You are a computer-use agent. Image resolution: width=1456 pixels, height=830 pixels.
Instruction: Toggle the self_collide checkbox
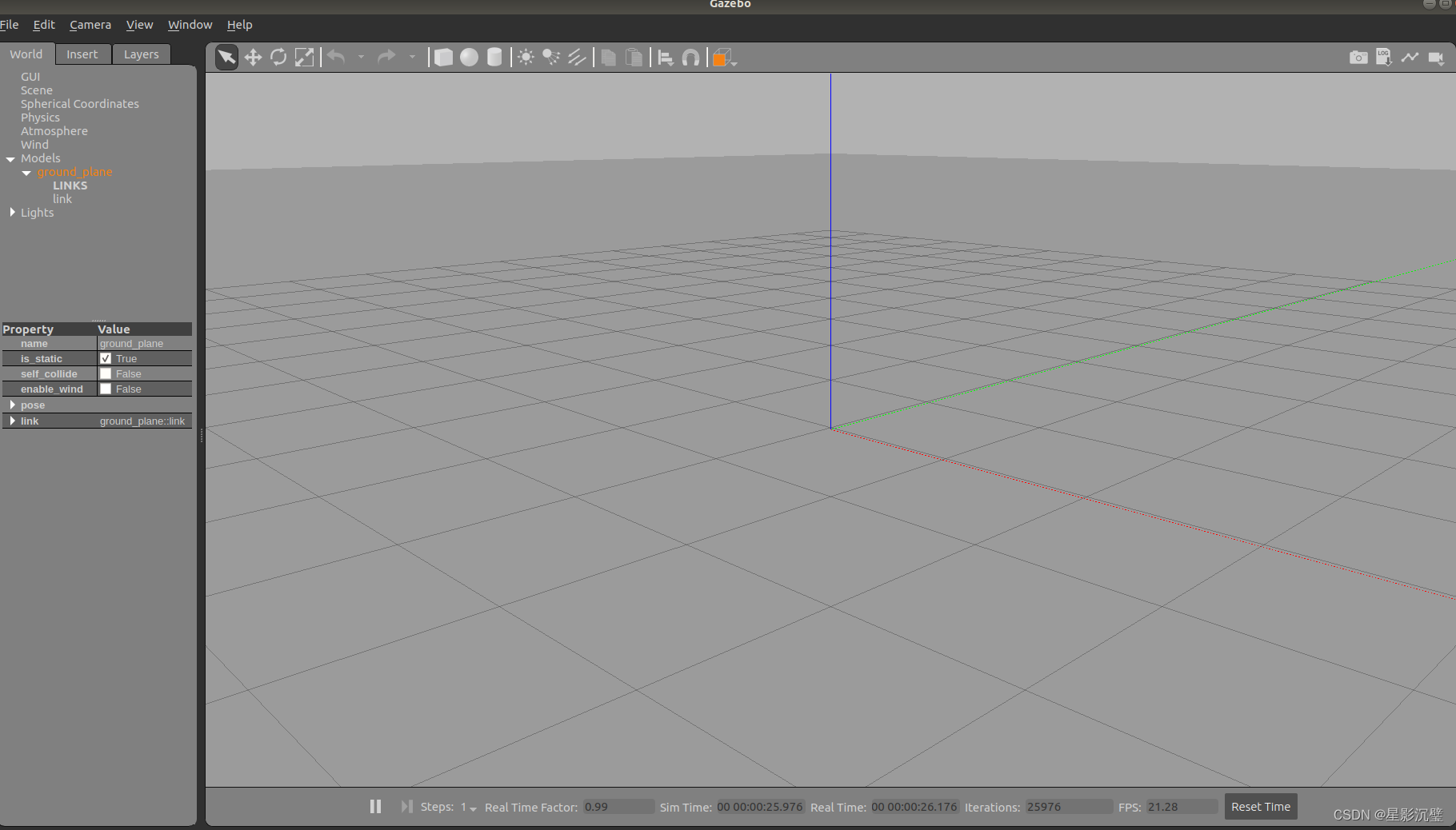coord(106,374)
